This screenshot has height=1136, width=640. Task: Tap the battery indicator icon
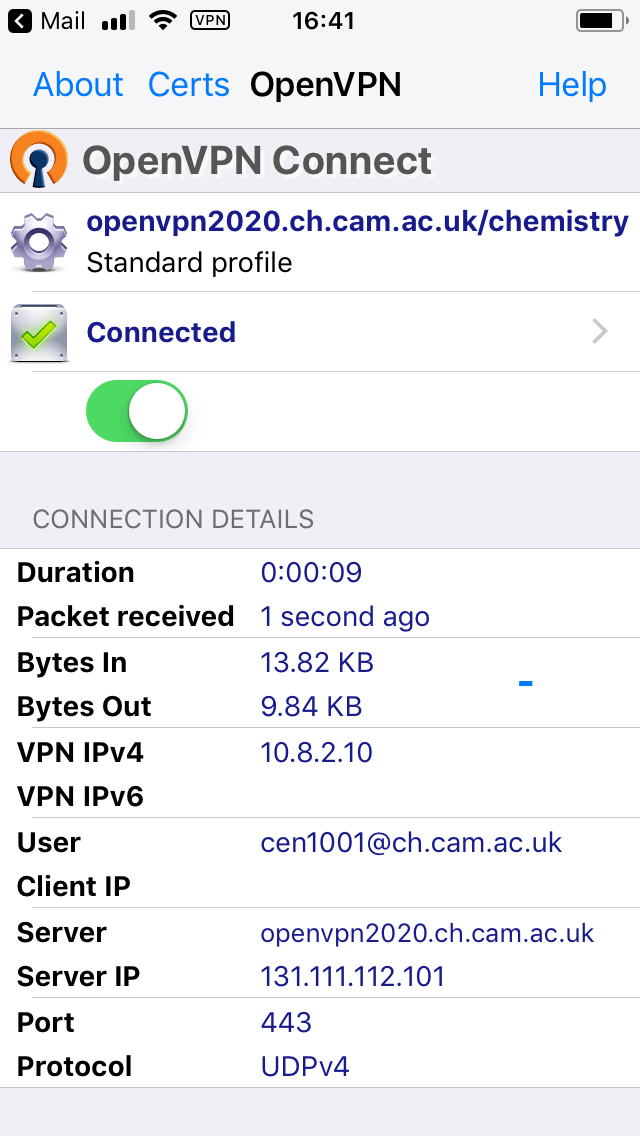599,18
